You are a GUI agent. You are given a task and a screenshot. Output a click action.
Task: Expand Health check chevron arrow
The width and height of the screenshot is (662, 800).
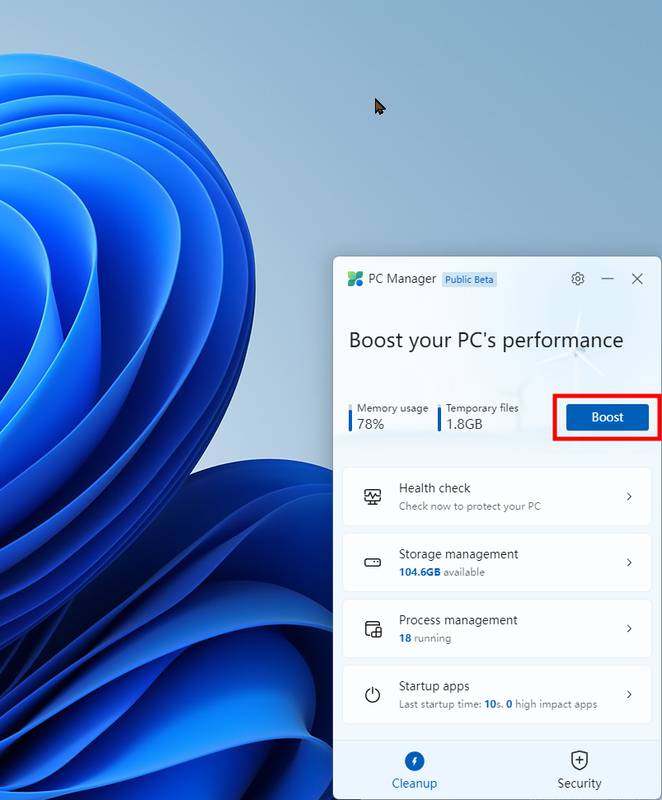coord(629,496)
